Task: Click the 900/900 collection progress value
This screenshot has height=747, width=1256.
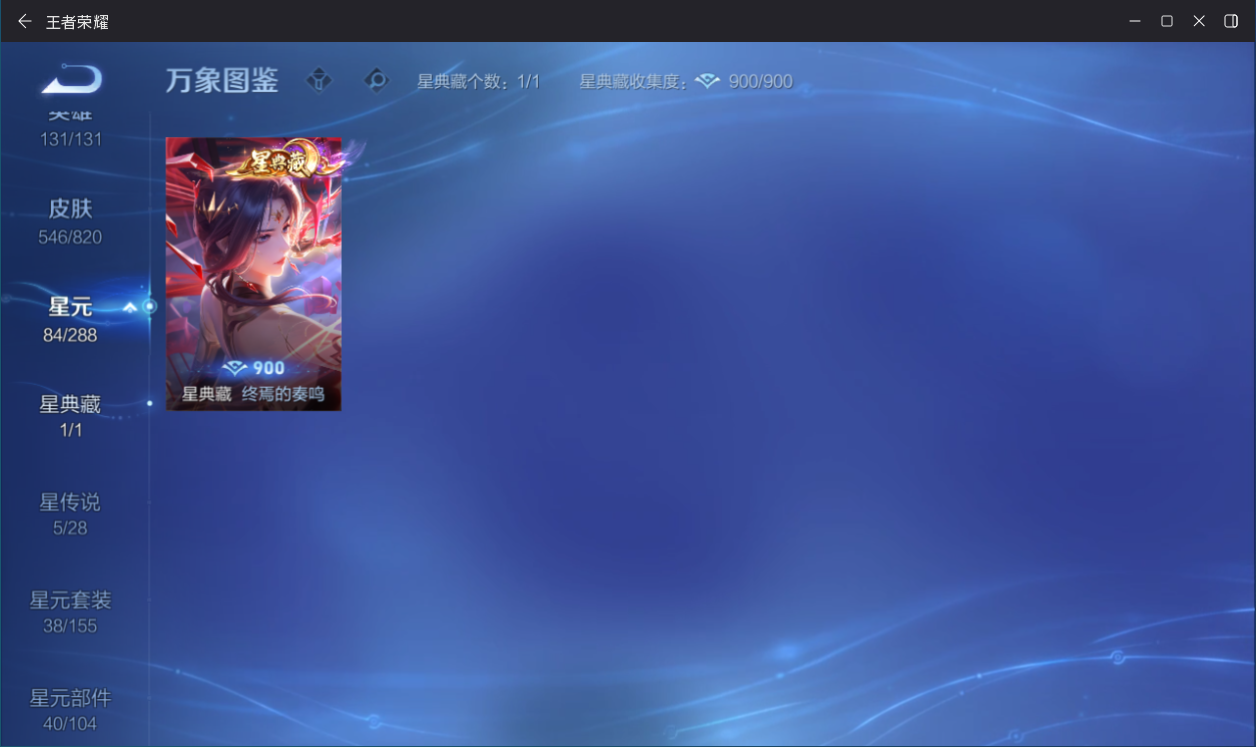Action: coord(760,81)
